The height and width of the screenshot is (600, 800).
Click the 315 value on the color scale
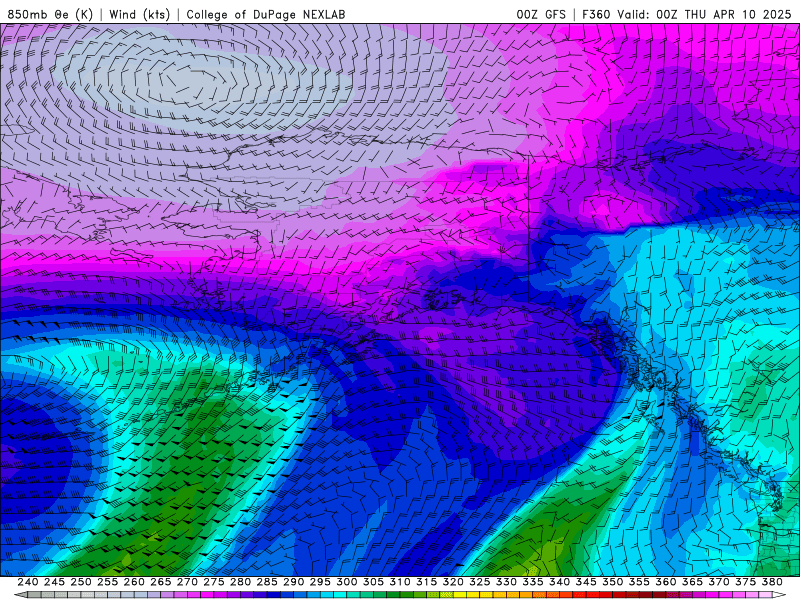click(x=426, y=582)
